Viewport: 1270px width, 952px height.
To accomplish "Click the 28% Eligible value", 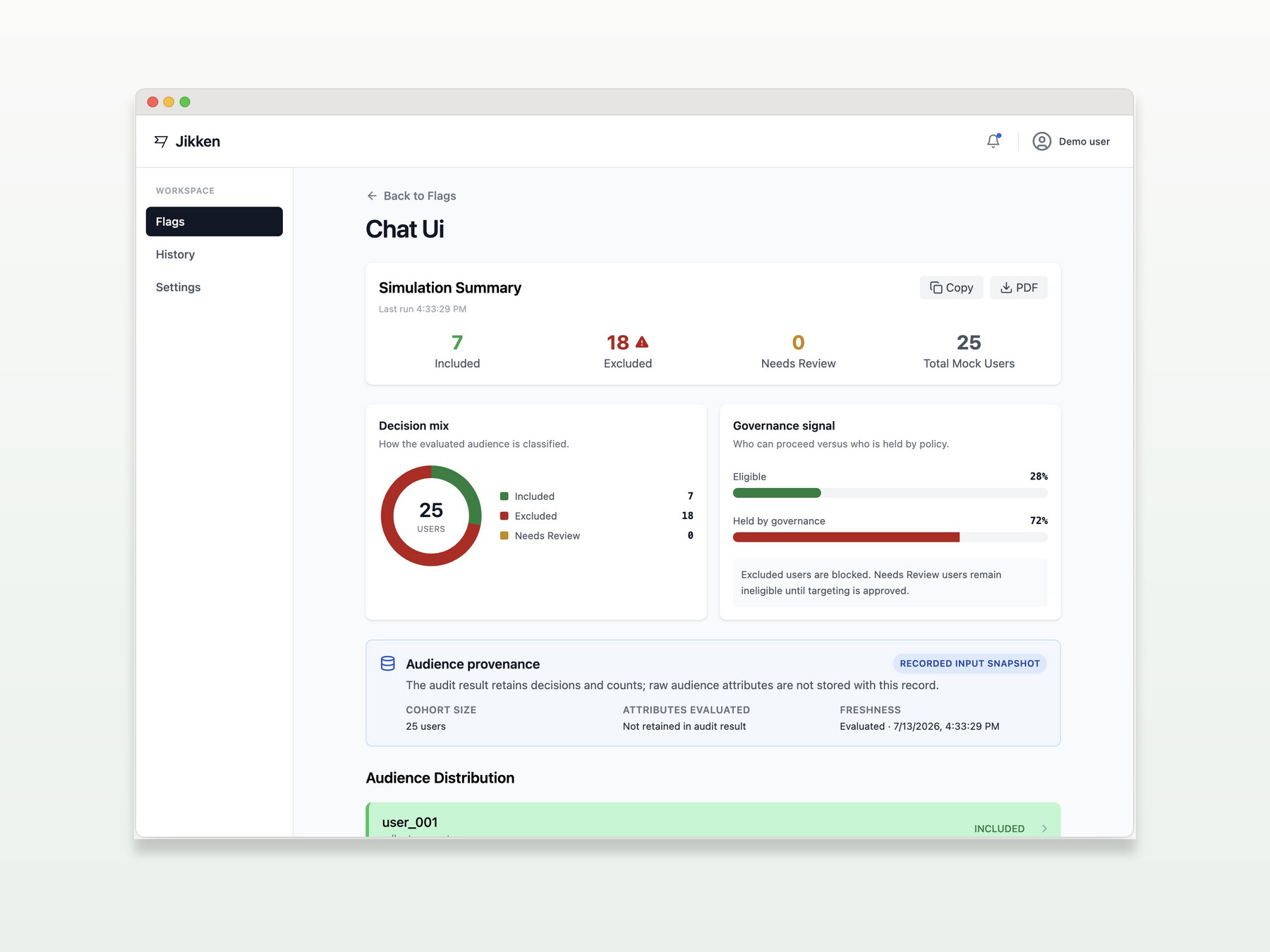I will point(1039,477).
